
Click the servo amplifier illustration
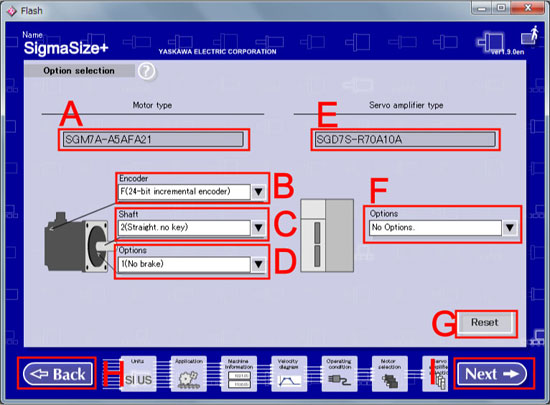(x=327, y=236)
